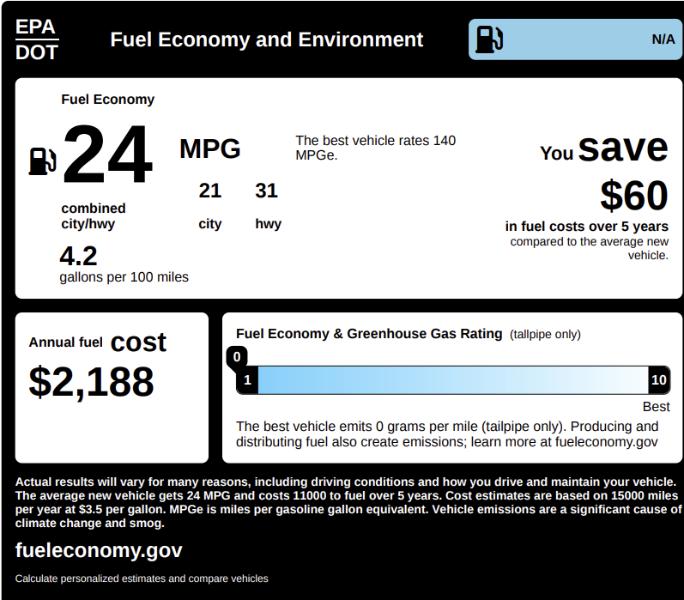Click Calculate personalized estimates and compare vehicles
Screen dimensions: 684x600
click(x=142, y=578)
